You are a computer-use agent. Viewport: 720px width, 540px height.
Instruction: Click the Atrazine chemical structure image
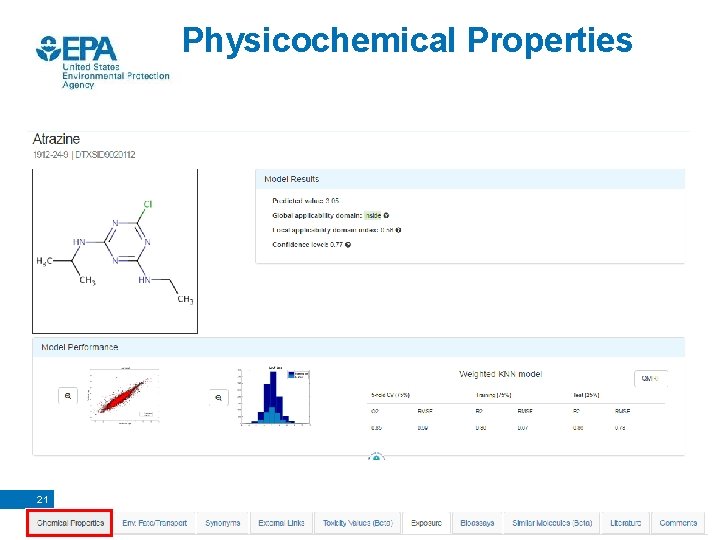[115, 251]
